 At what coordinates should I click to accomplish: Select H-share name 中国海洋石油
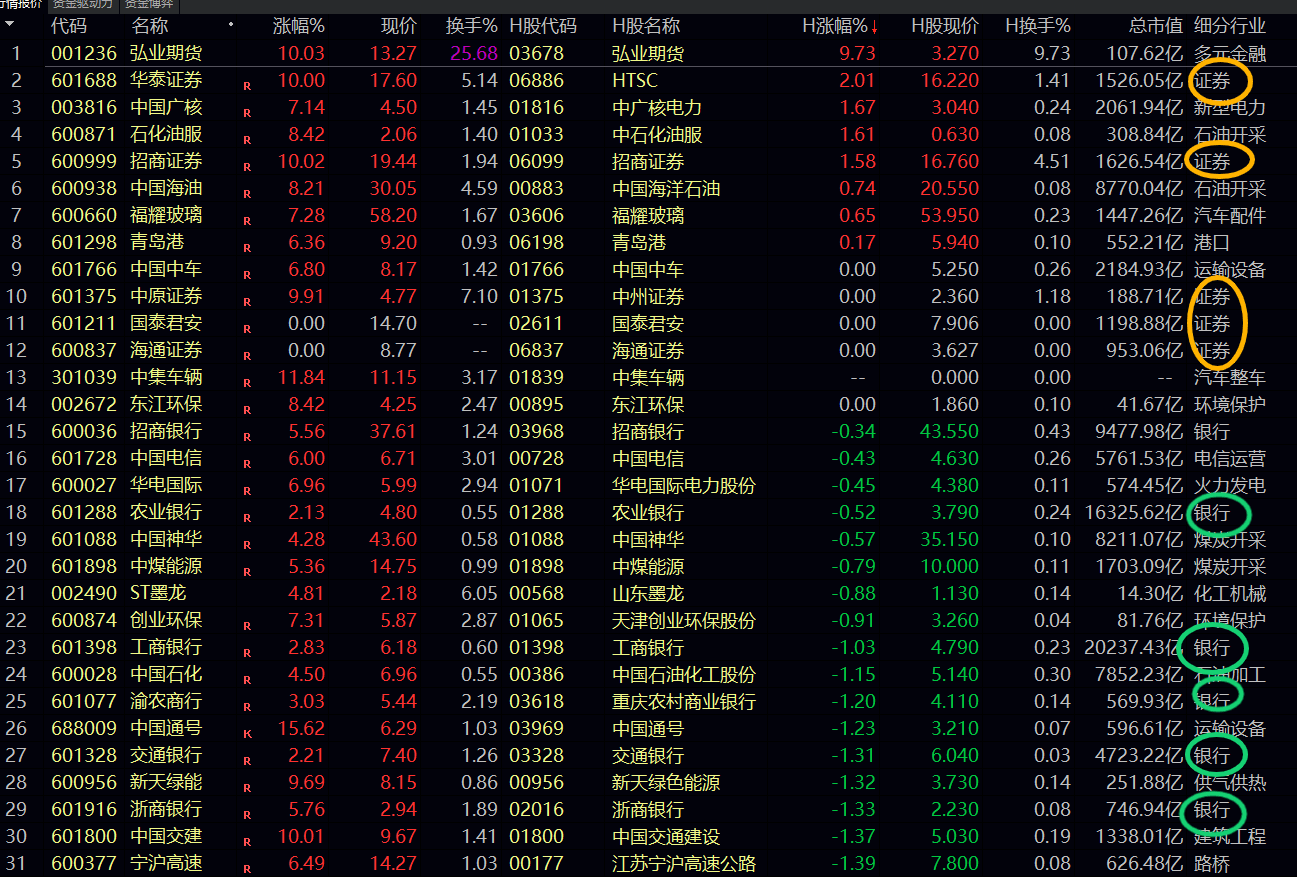tap(666, 188)
